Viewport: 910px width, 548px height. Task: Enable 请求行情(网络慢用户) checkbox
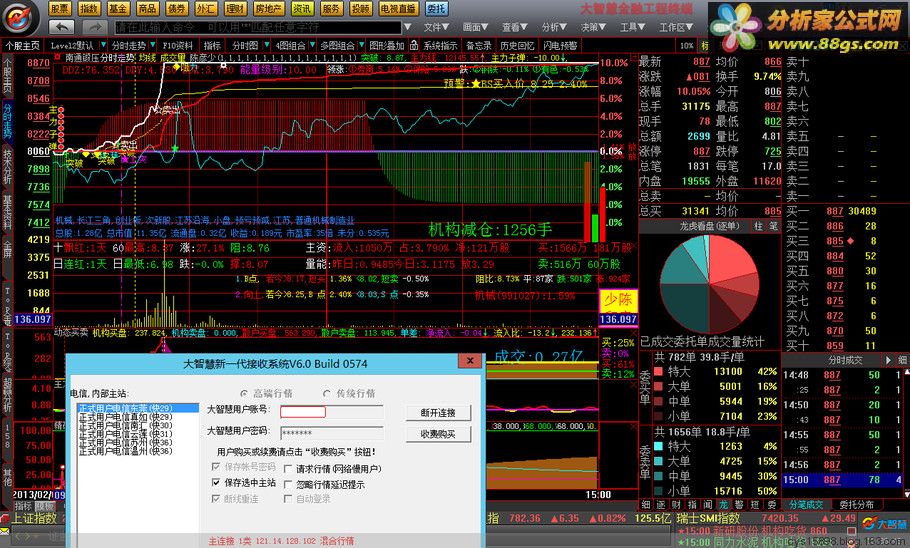point(288,468)
